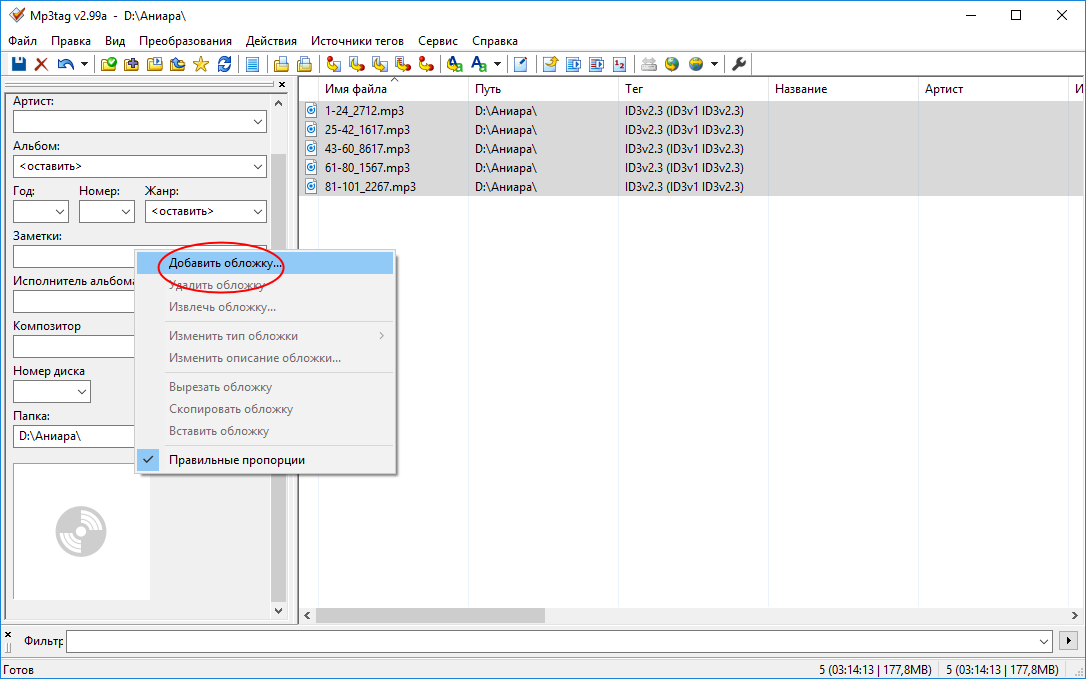Click the yellow star favorites icon
This screenshot has width=1086, height=679.
(x=201, y=64)
